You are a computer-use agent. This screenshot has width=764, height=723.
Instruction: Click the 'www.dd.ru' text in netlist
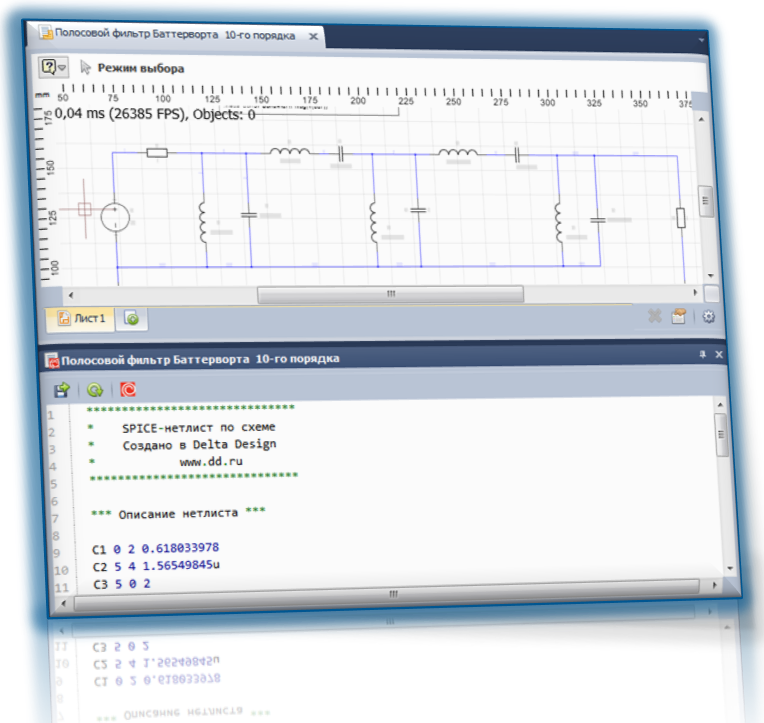(x=211, y=461)
